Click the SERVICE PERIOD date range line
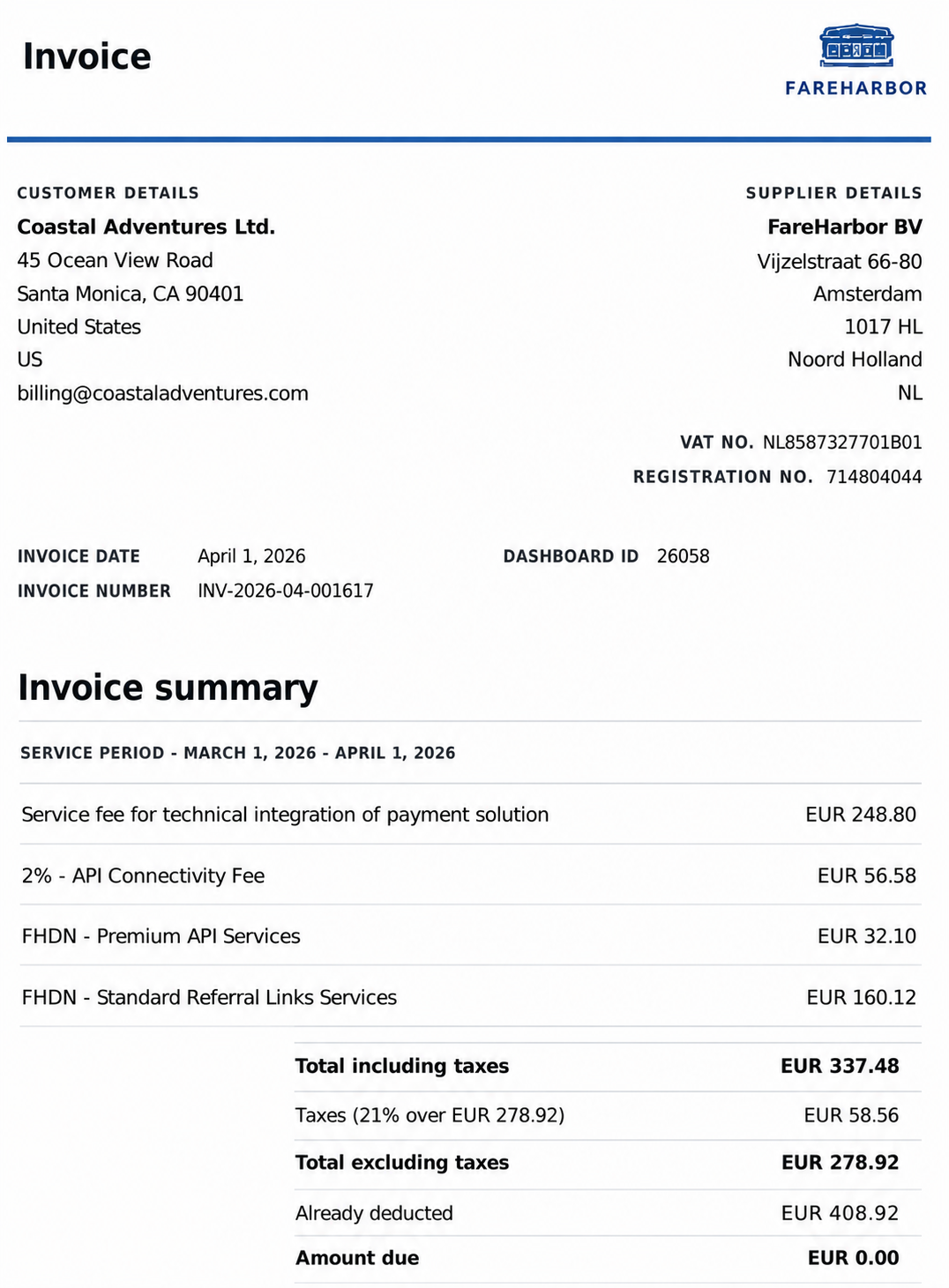 pyautogui.click(x=238, y=753)
